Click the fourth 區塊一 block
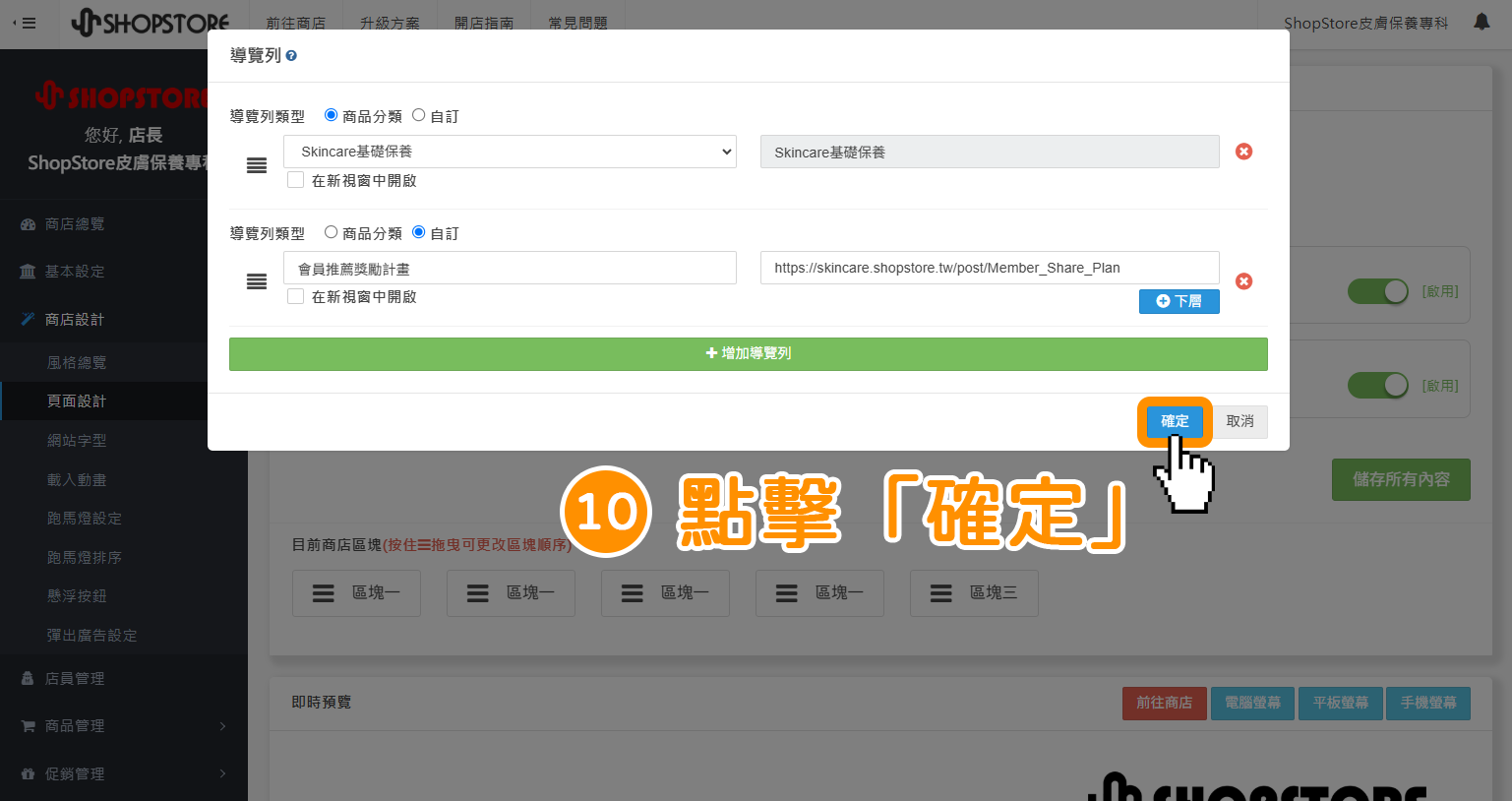 [x=819, y=593]
